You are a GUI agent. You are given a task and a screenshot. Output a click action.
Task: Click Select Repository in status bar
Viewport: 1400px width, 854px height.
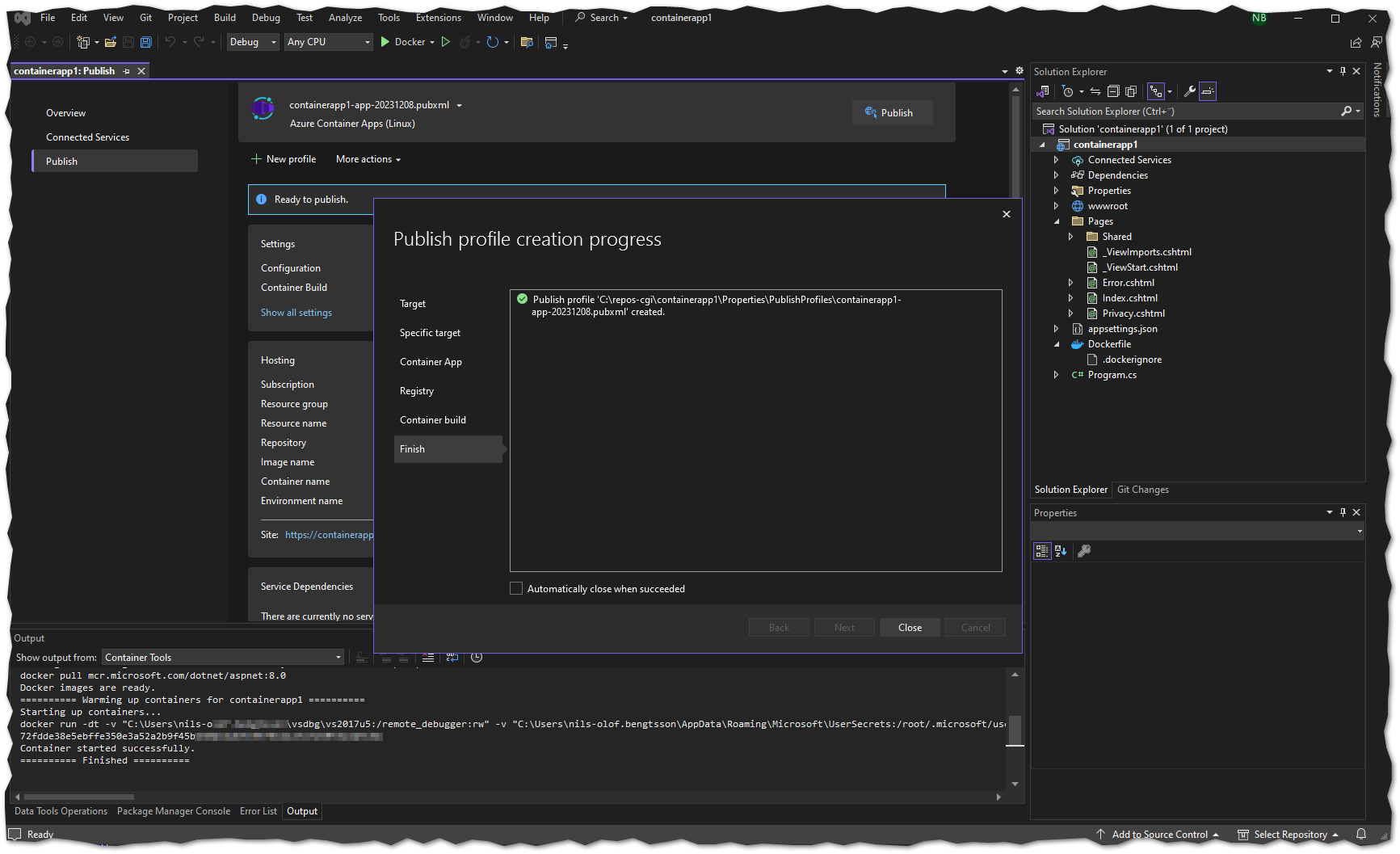coord(1288,835)
